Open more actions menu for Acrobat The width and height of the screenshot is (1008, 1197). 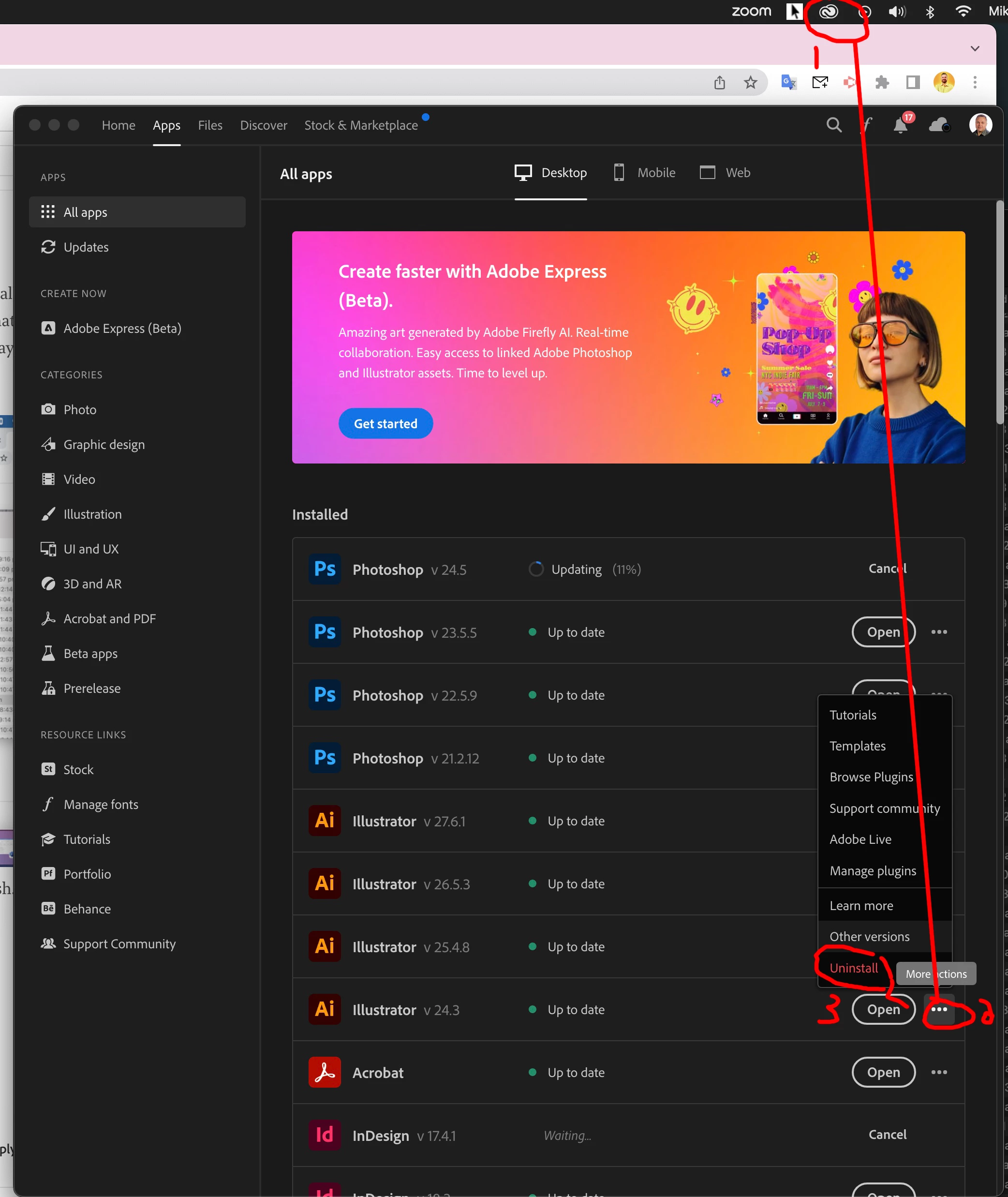pos(939,1072)
